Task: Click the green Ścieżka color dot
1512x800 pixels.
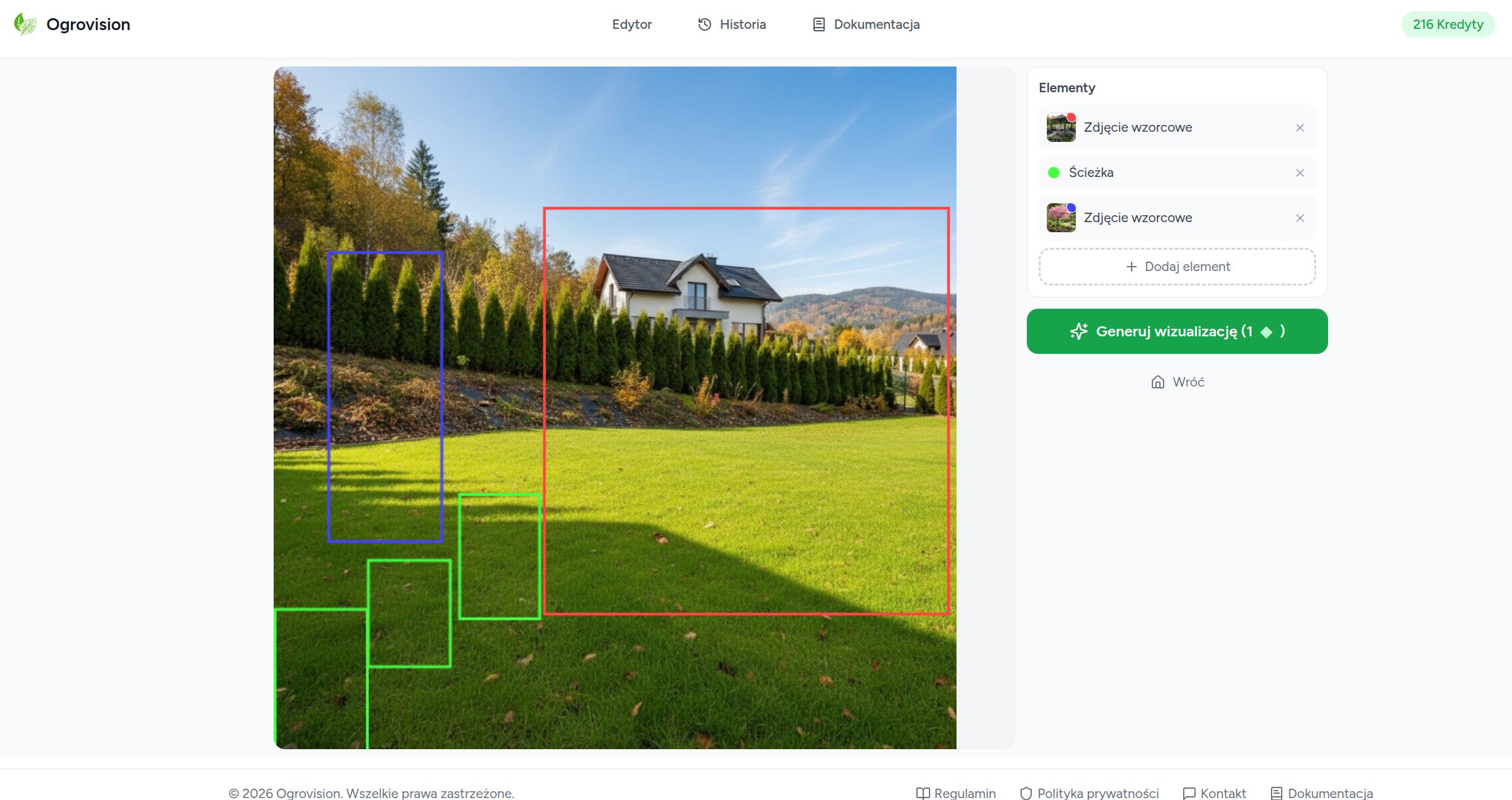Action: click(1054, 173)
